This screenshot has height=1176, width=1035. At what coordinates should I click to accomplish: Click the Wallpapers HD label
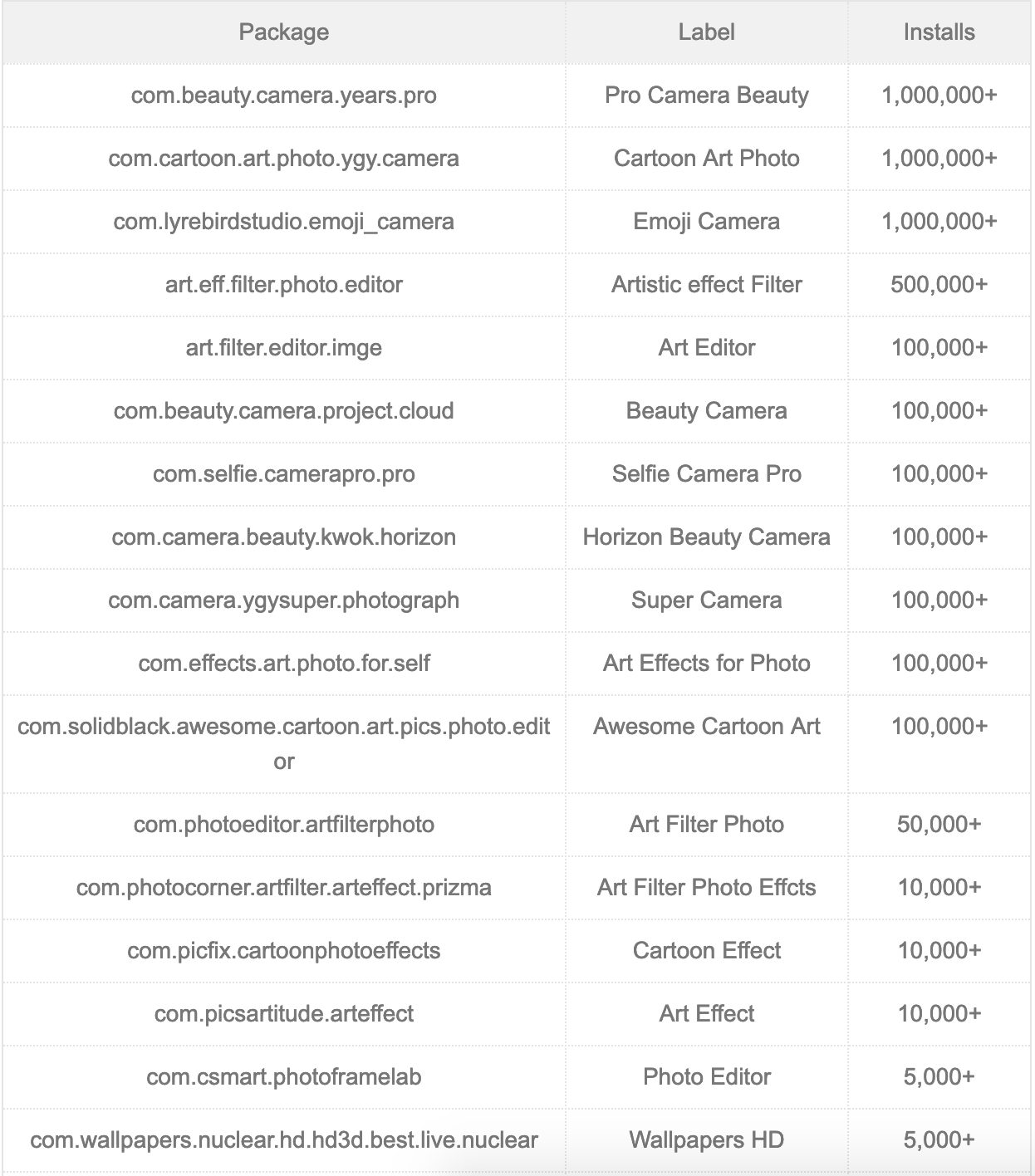[706, 1140]
